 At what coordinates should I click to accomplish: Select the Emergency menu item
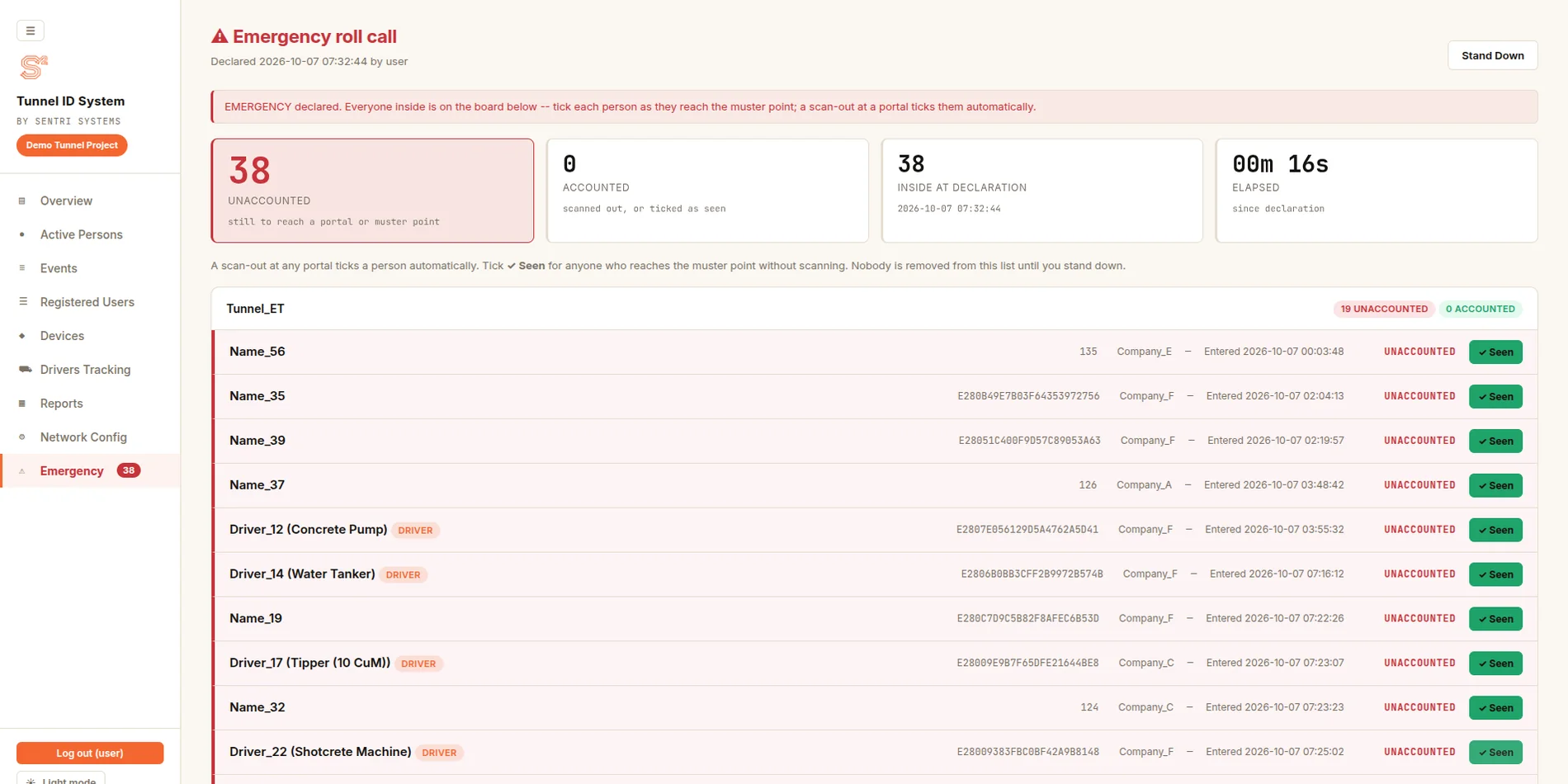90,471
